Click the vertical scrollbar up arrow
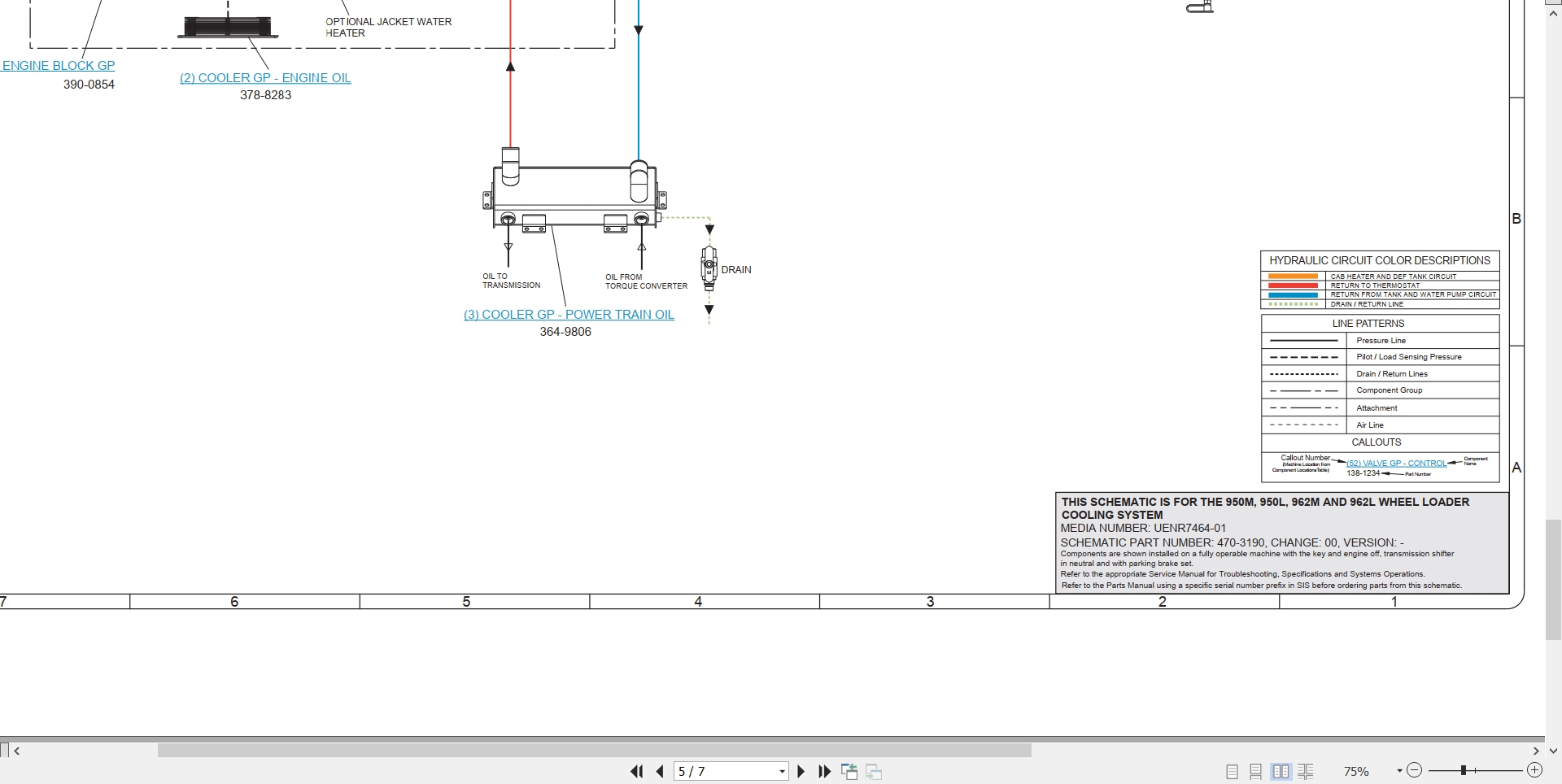This screenshot has height=784, width=1562. 1553,14
